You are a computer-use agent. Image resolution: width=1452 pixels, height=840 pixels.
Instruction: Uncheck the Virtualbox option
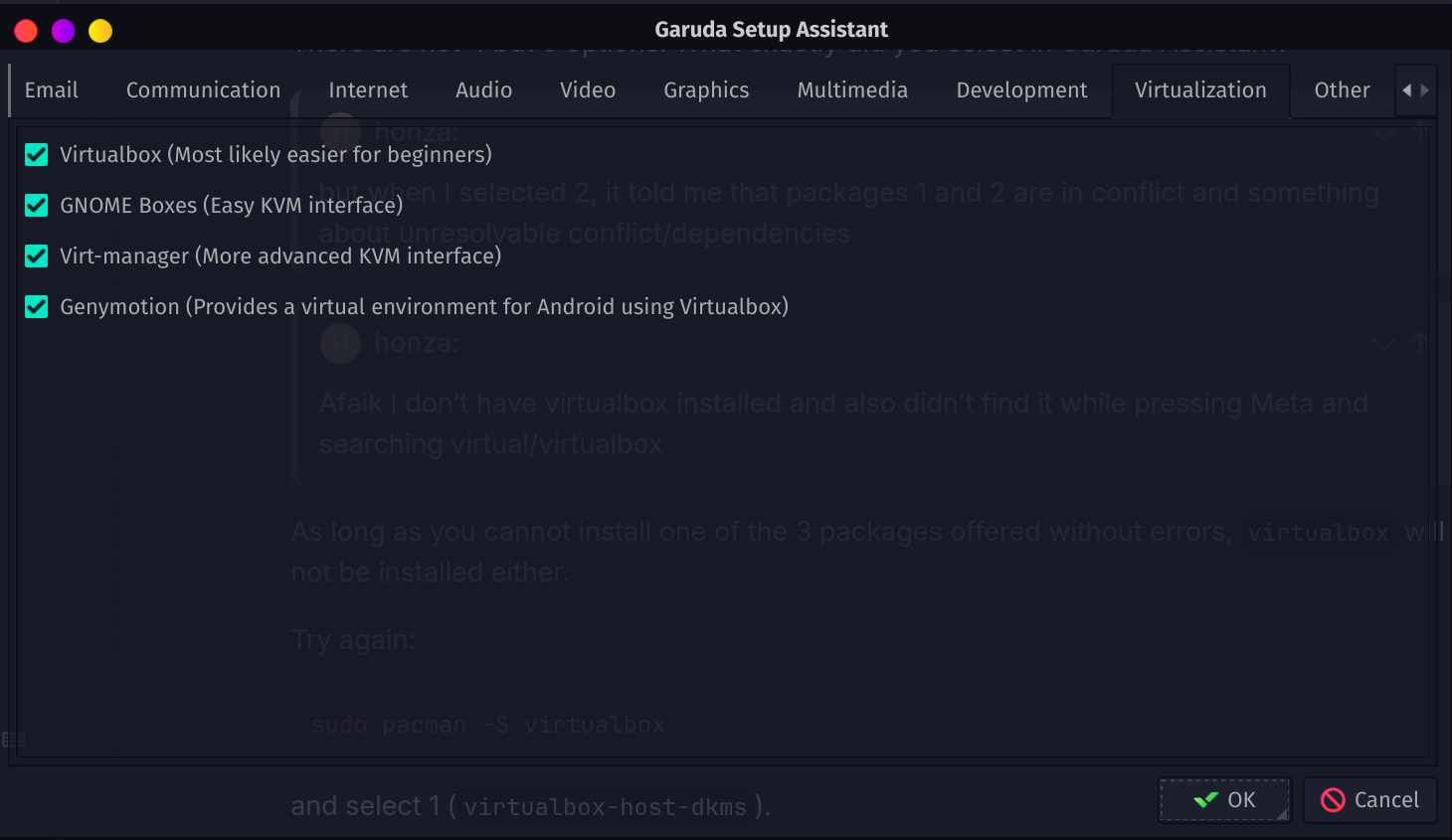[37, 154]
